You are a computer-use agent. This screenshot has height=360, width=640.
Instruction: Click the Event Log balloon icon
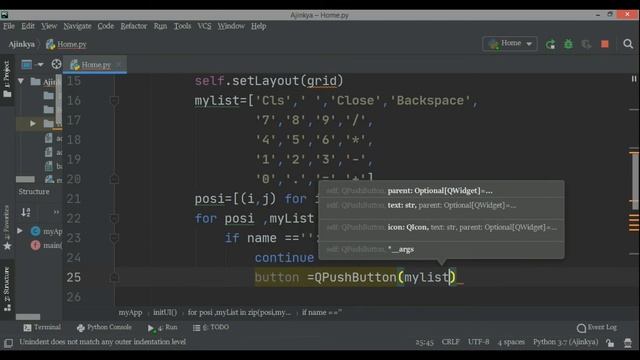pyautogui.click(x=581, y=328)
